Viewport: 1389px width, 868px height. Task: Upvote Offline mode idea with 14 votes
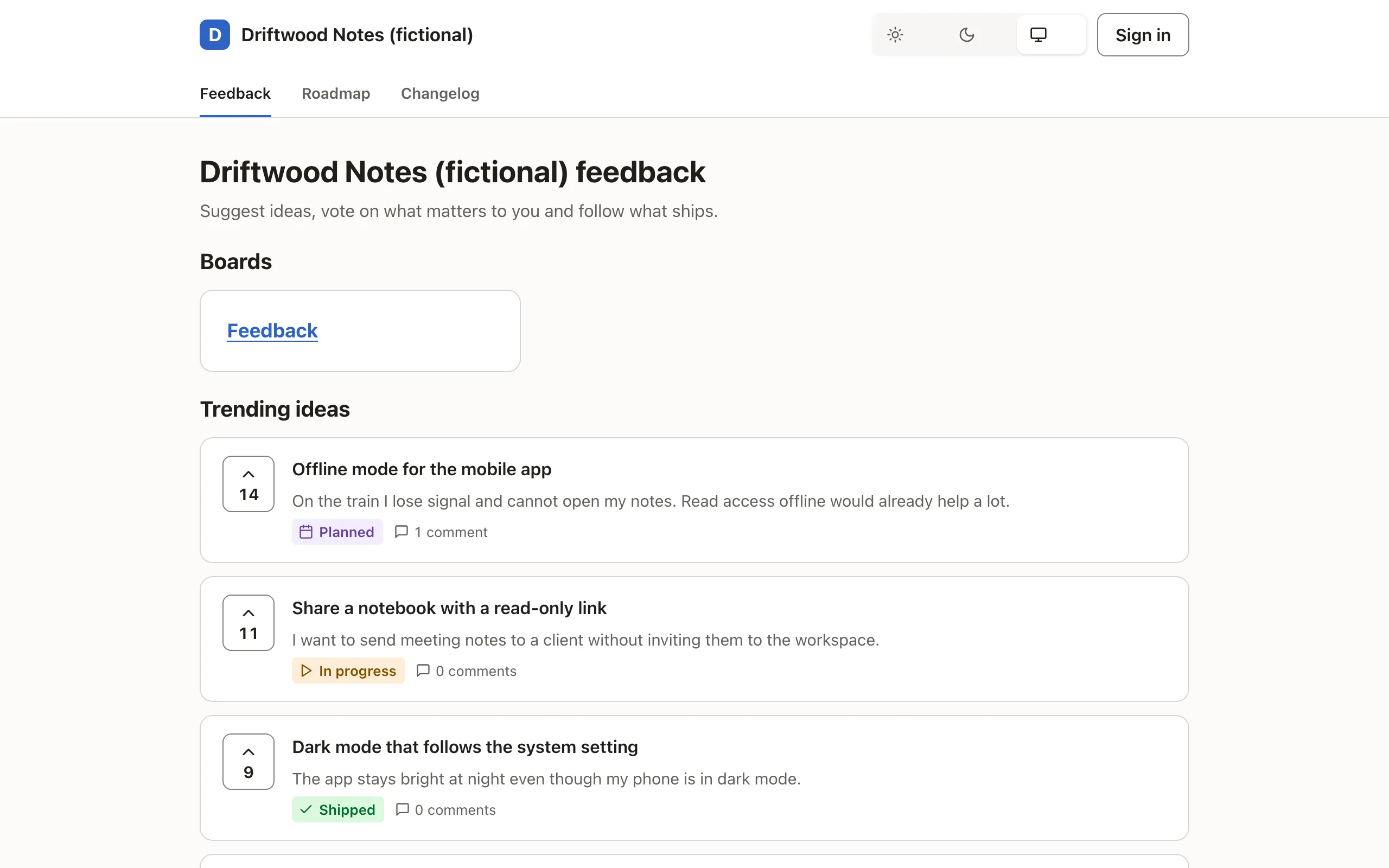pos(249,484)
